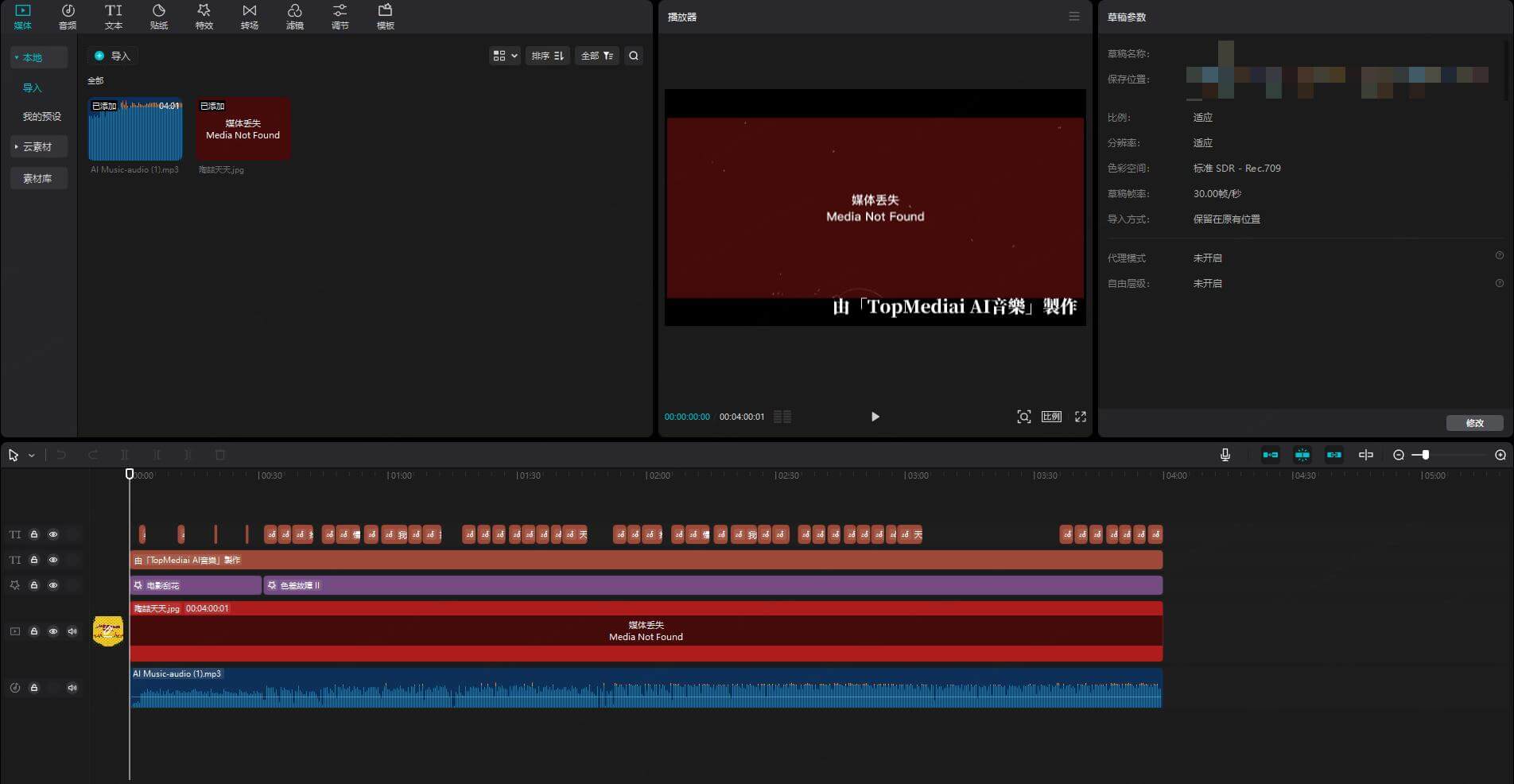Open the 模板 templates tab
This screenshot has height=784, width=1514.
pyautogui.click(x=386, y=17)
